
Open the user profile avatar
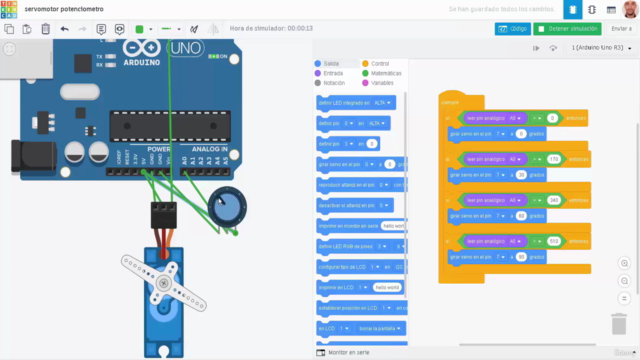click(x=631, y=9)
